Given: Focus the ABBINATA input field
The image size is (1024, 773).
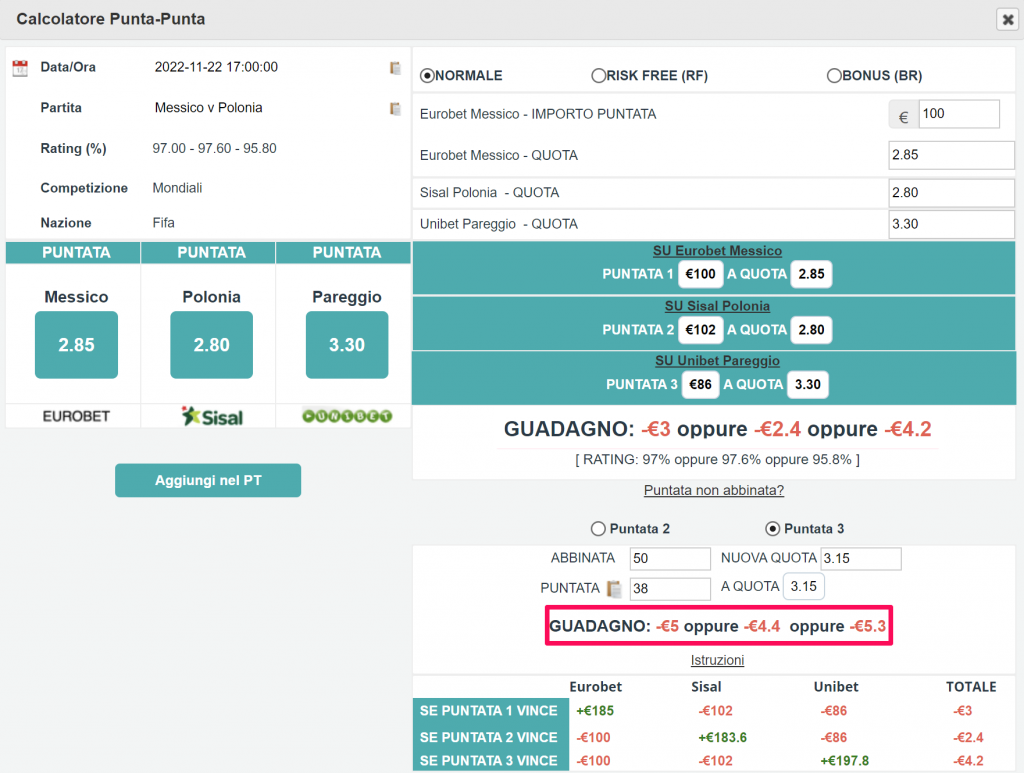Looking at the screenshot, I should [670, 558].
